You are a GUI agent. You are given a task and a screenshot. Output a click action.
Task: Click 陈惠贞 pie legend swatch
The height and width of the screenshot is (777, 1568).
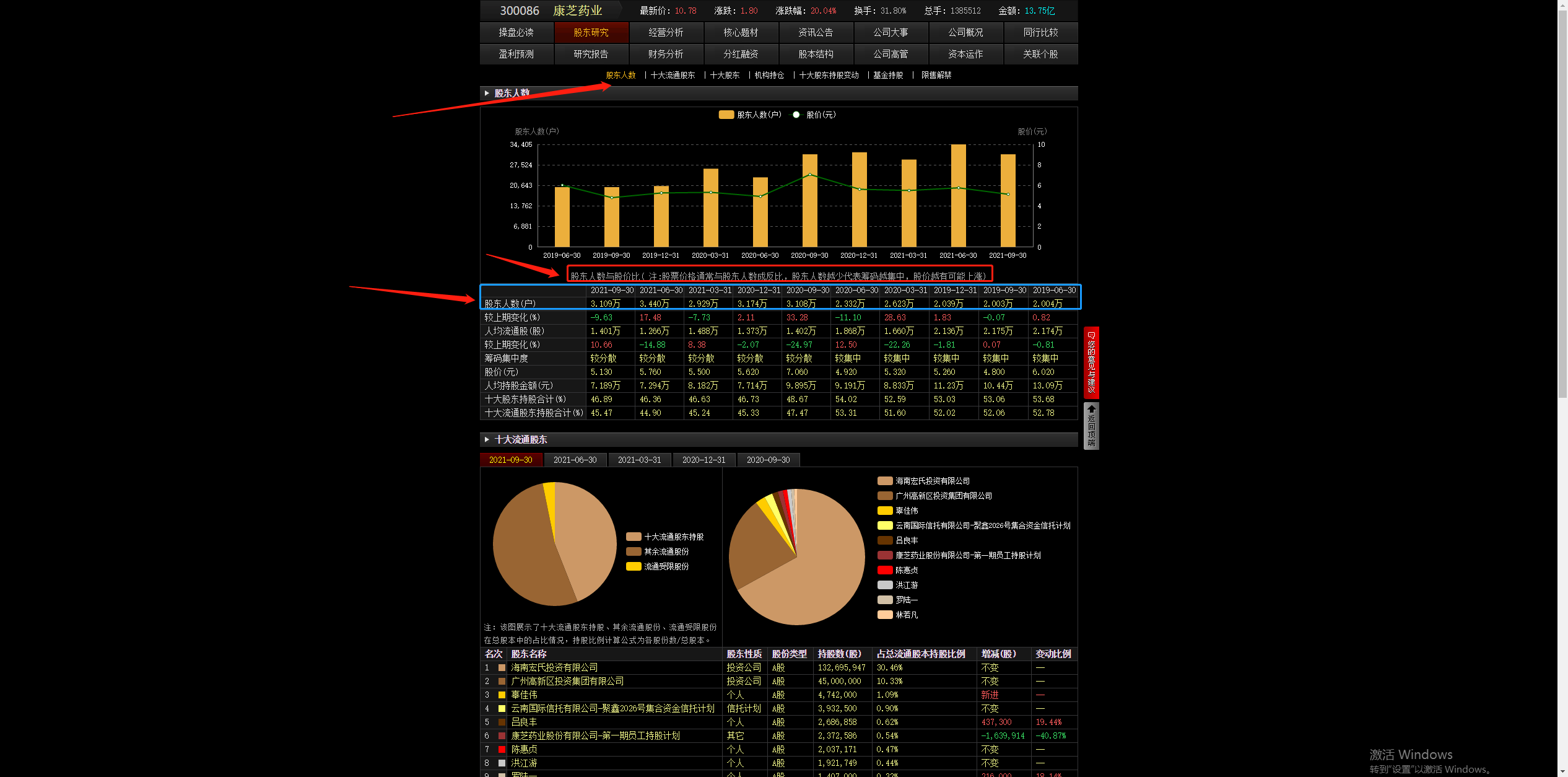pyautogui.click(x=885, y=570)
